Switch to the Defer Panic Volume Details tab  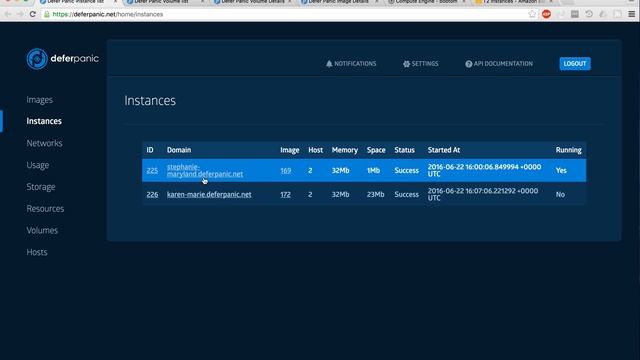point(253,2)
